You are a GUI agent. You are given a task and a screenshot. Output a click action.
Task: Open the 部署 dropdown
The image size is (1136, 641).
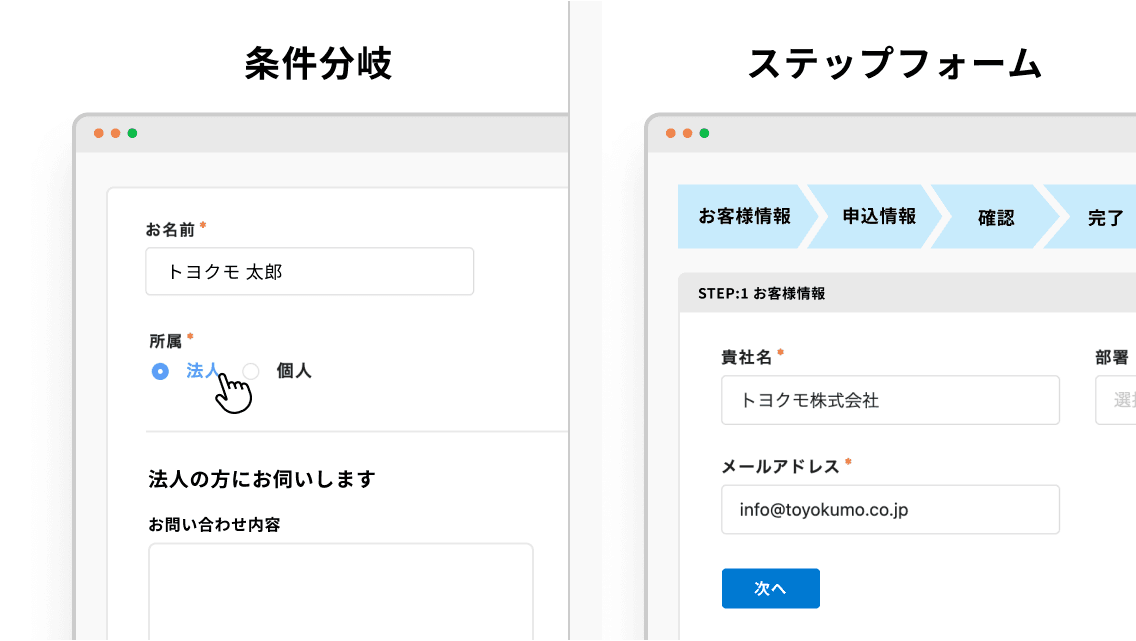coord(1116,400)
